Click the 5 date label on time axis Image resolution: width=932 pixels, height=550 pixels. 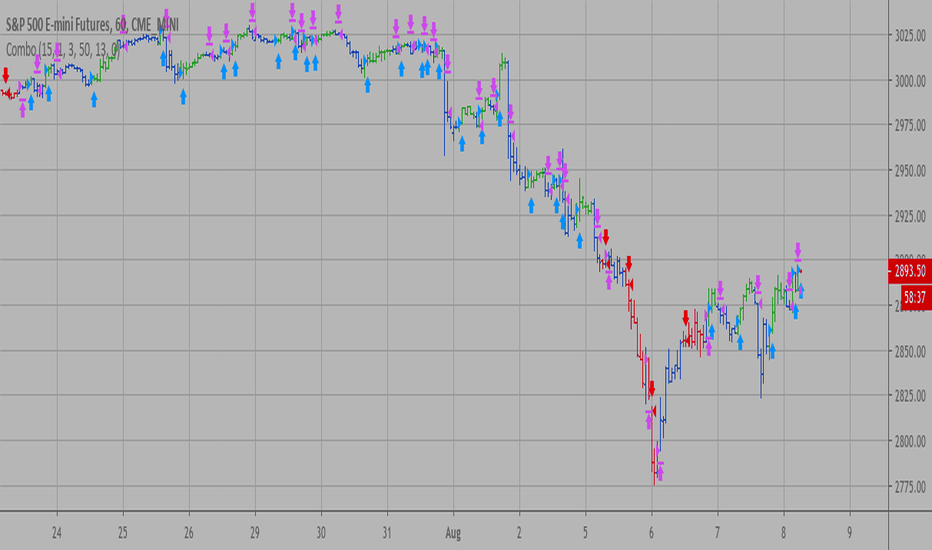coord(585,533)
